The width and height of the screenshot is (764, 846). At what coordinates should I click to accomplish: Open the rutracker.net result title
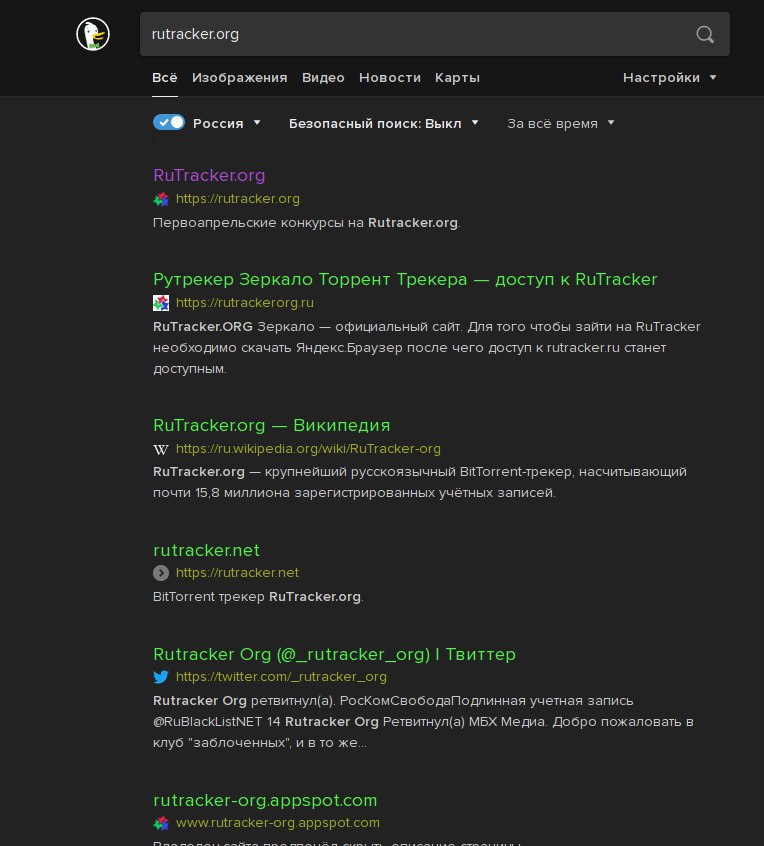point(206,550)
